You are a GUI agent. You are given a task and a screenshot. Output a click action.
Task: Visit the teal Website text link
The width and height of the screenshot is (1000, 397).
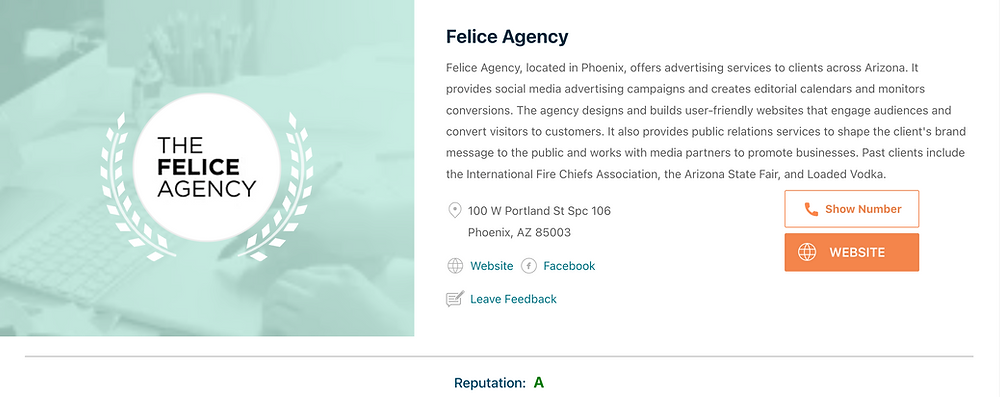coord(491,266)
